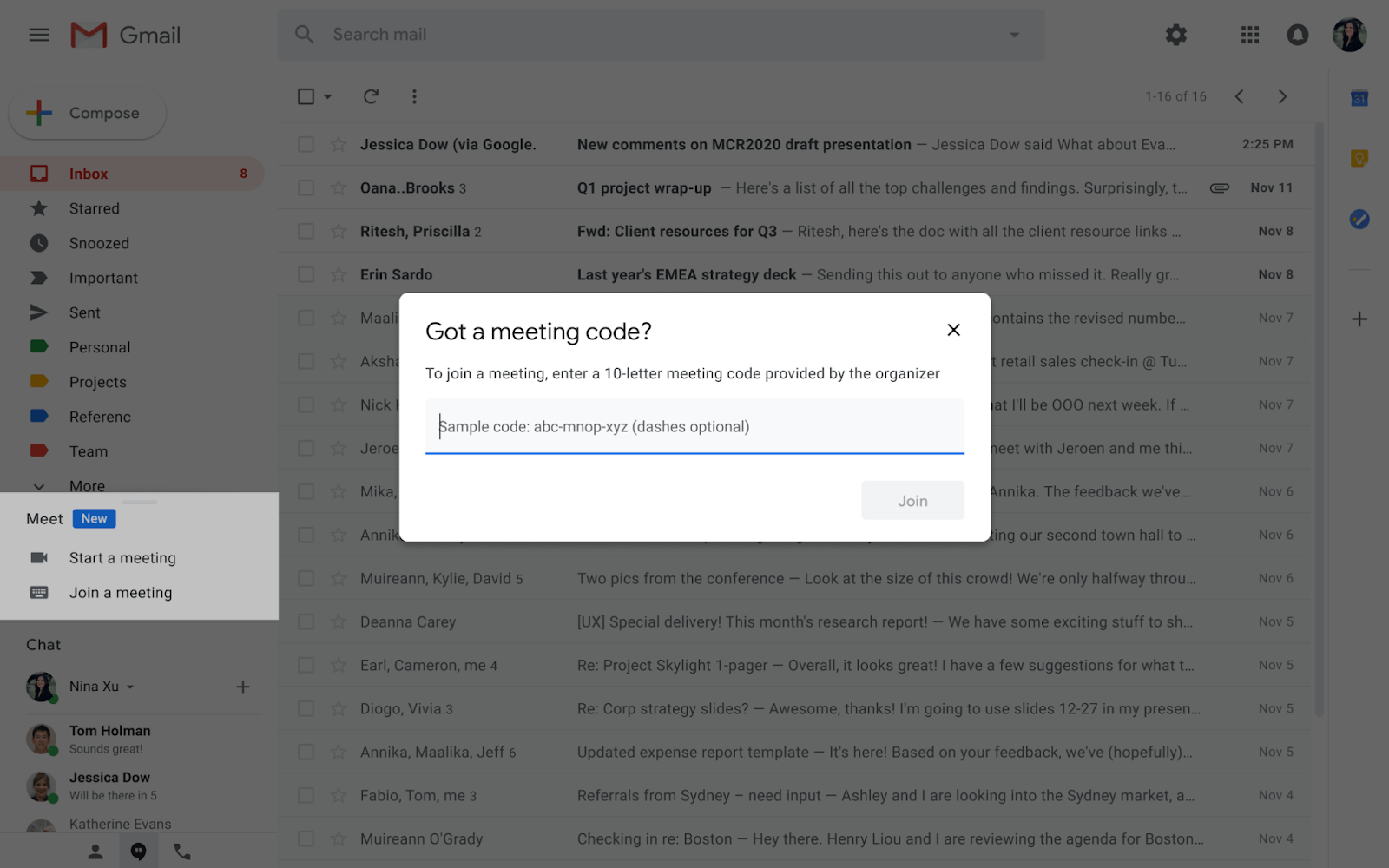Click the Join button in the dialog
Viewport: 1389px width, 868px height.
point(912,500)
